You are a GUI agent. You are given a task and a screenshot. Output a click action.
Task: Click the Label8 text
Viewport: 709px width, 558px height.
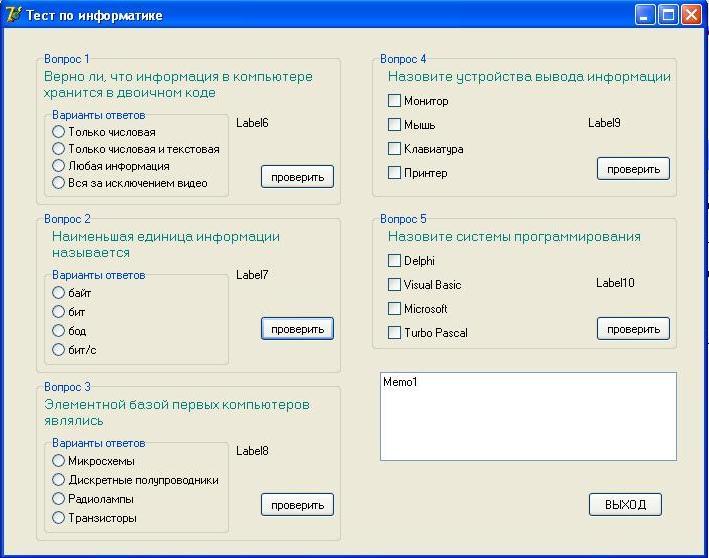coord(252,451)
